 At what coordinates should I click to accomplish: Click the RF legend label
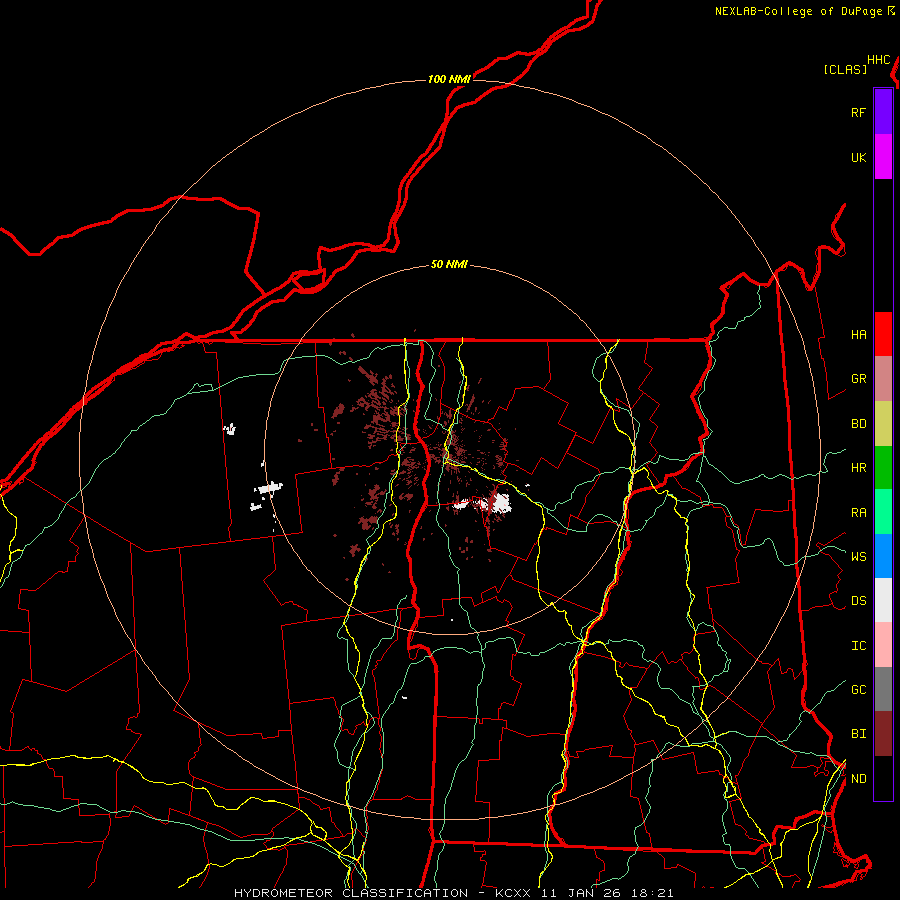coord(858,112)
